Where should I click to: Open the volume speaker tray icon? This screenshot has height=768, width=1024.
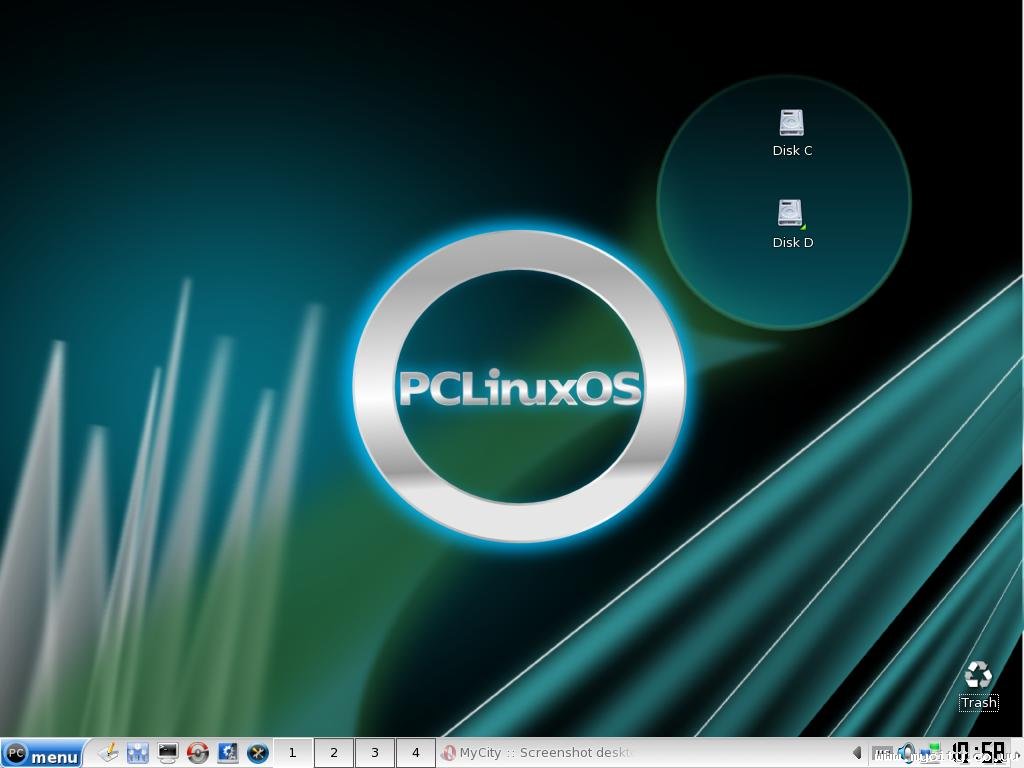tap(907, 753)
